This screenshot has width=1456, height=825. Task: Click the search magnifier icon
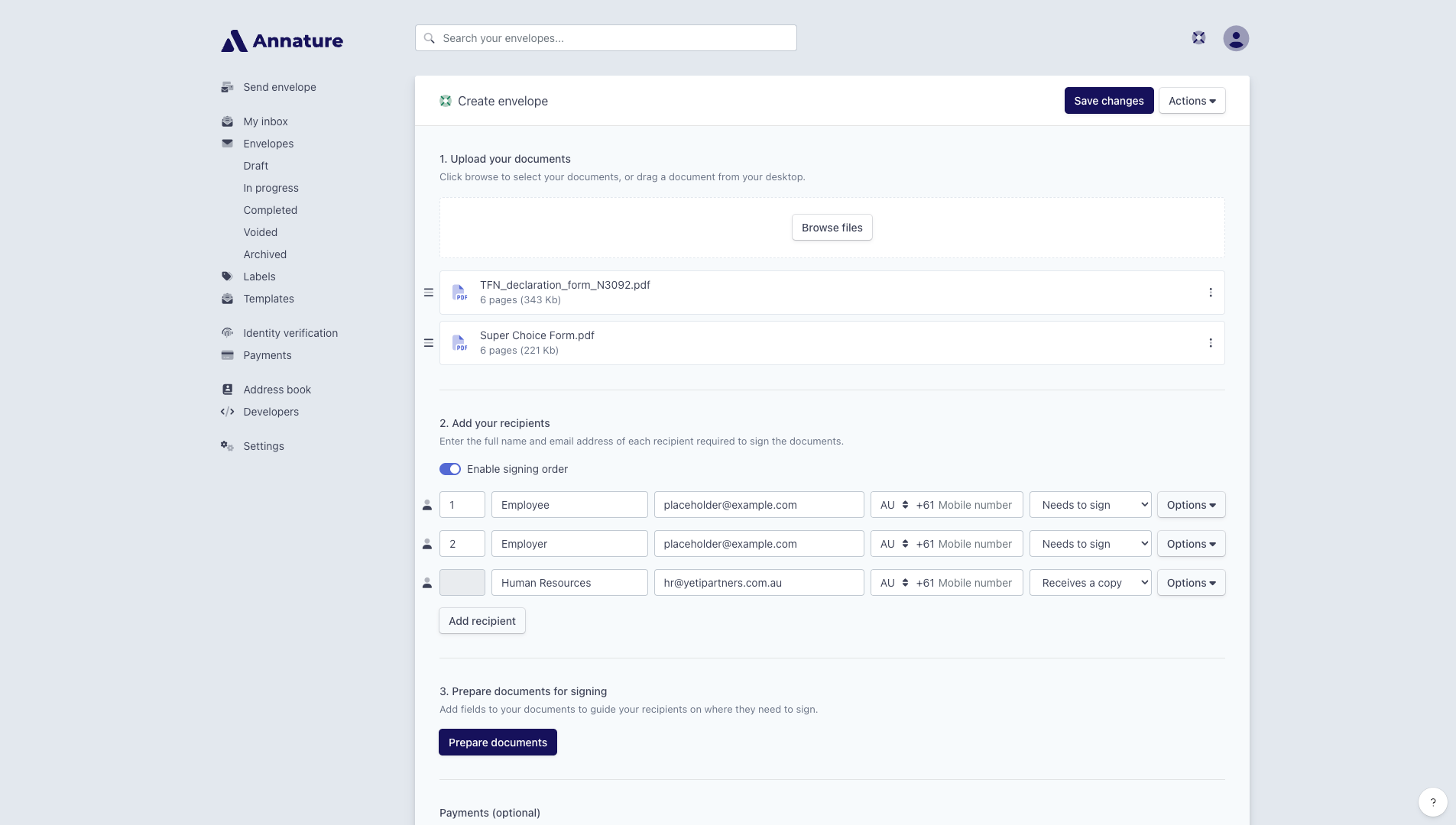pos(430,38)
